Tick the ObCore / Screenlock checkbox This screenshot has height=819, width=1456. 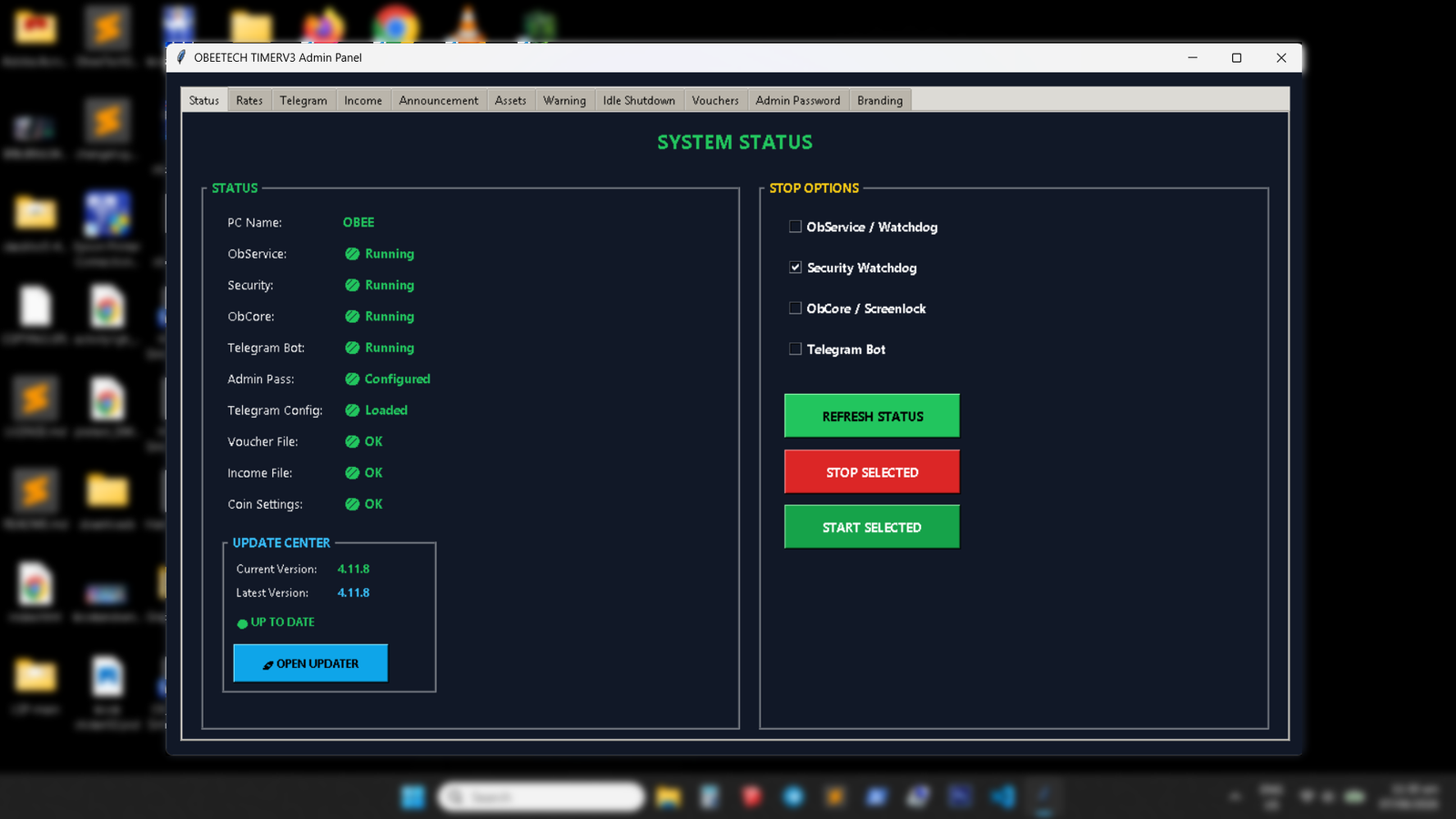(x=795, y=308)
